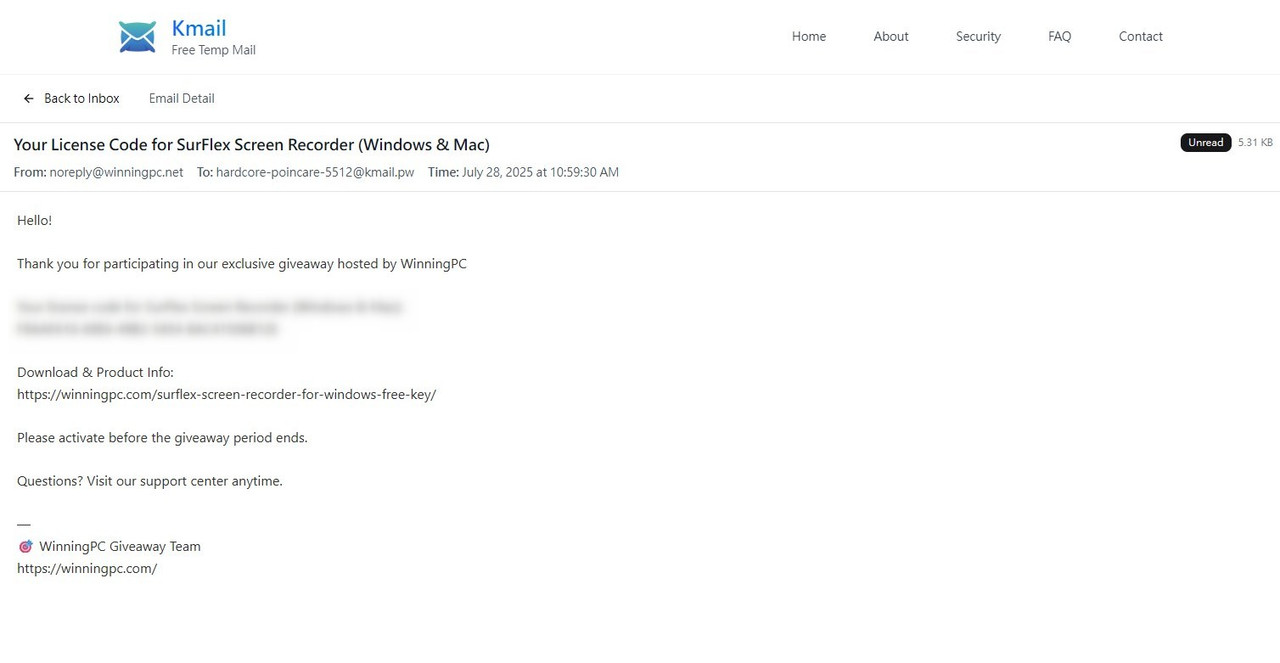Click the Download & Product Info label

95,372
